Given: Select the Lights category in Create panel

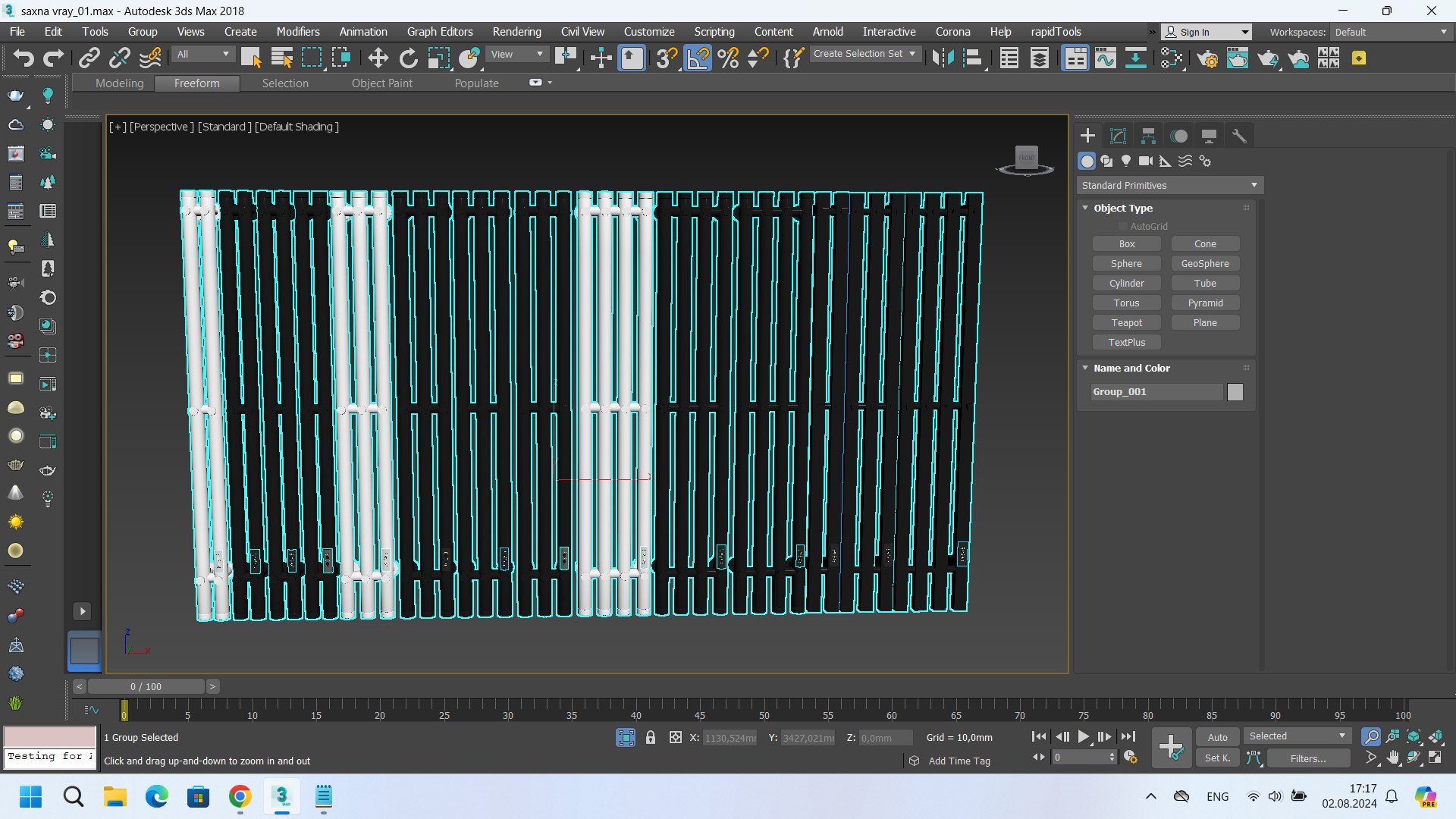Looking at the screenshot, I should point(1126,161).
